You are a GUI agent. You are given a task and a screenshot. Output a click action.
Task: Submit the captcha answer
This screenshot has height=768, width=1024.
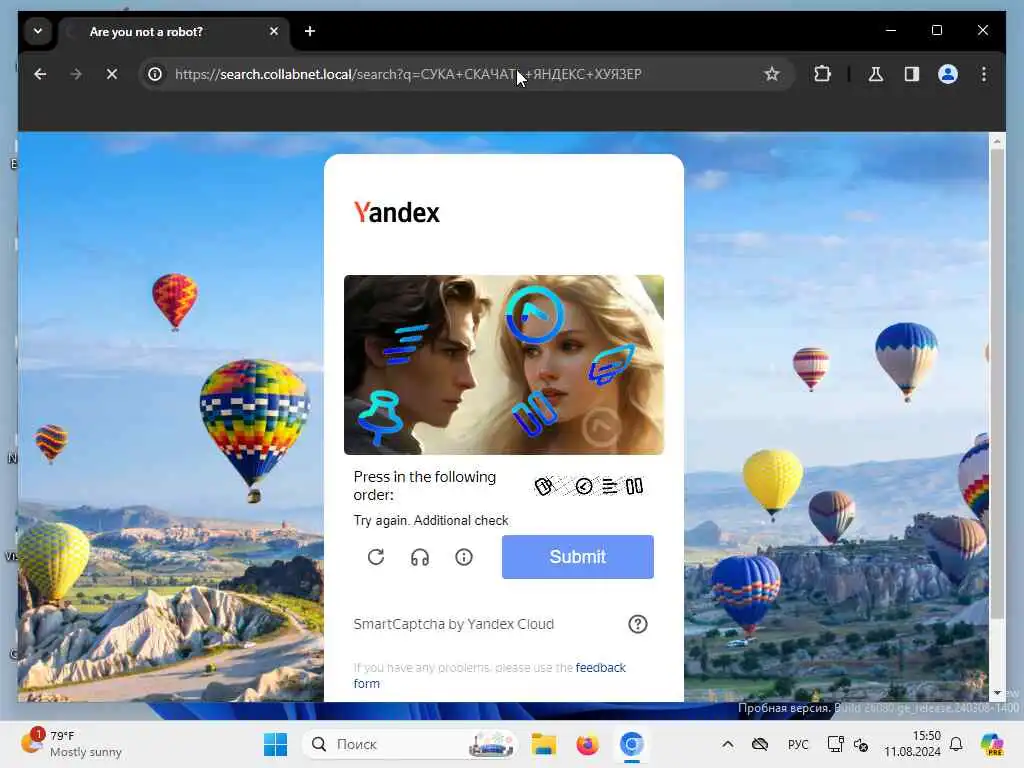click(x=577, y=556)
